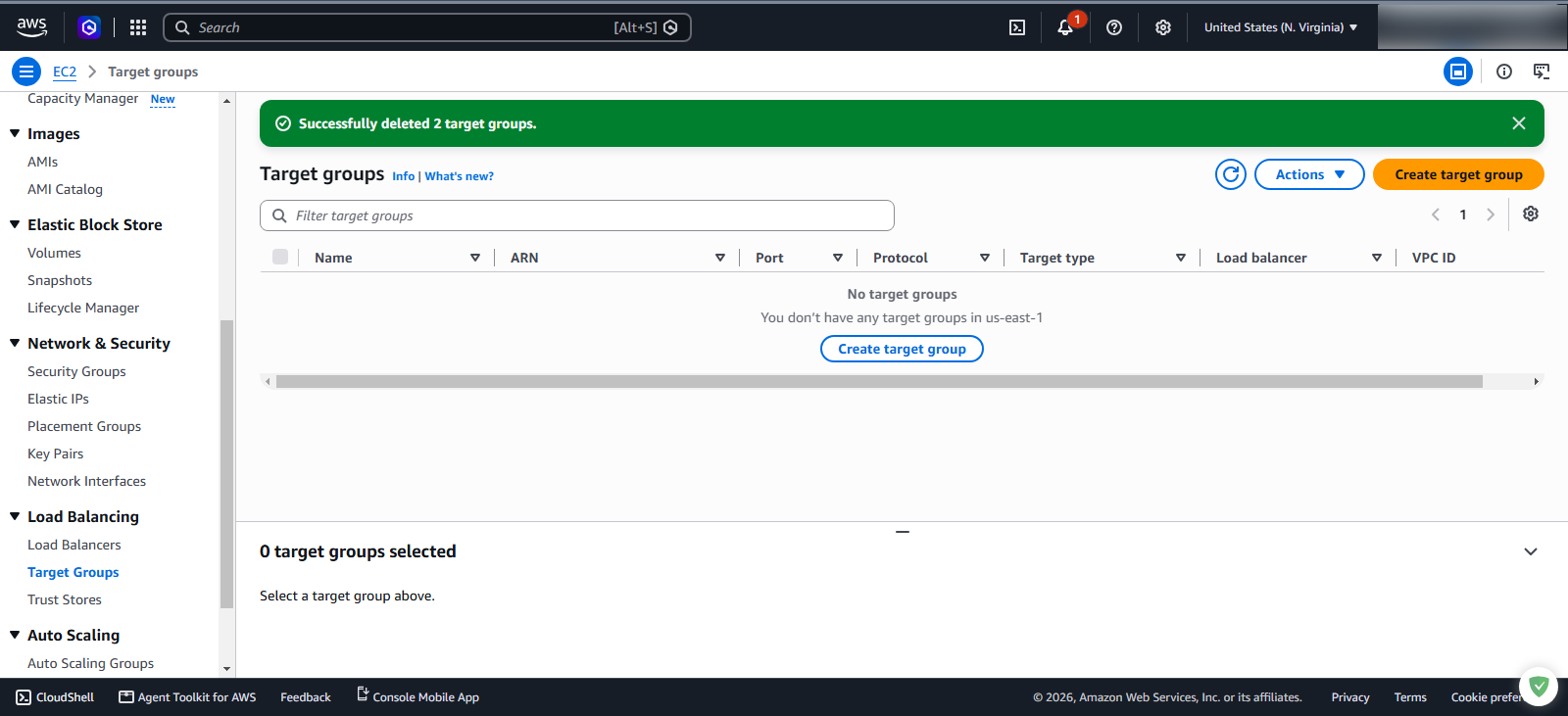
Task: Open the services grid menu
Action: pos(138,27)
